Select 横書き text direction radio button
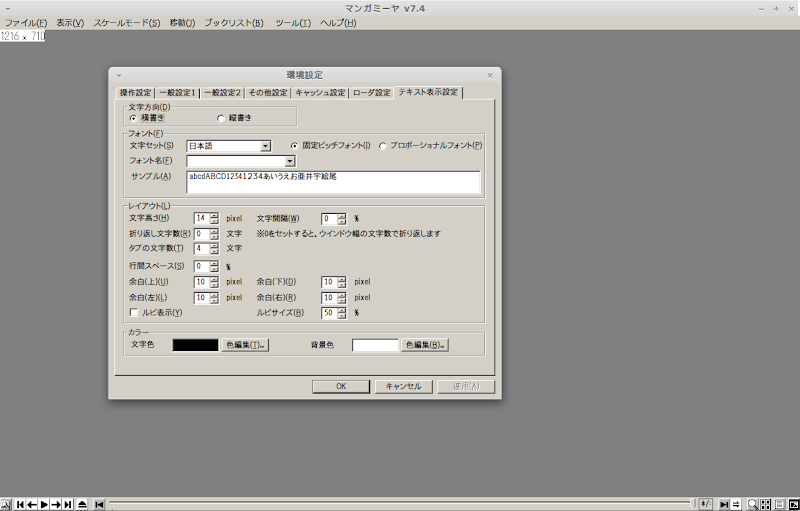800x511 pixels. [134, 118]
